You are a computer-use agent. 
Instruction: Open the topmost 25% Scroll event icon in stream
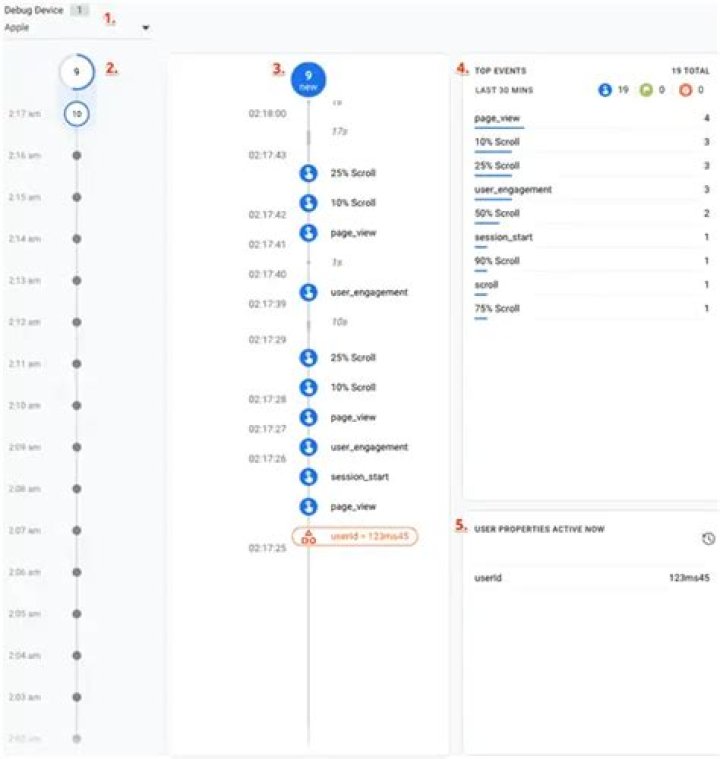[x=308, y=173]
